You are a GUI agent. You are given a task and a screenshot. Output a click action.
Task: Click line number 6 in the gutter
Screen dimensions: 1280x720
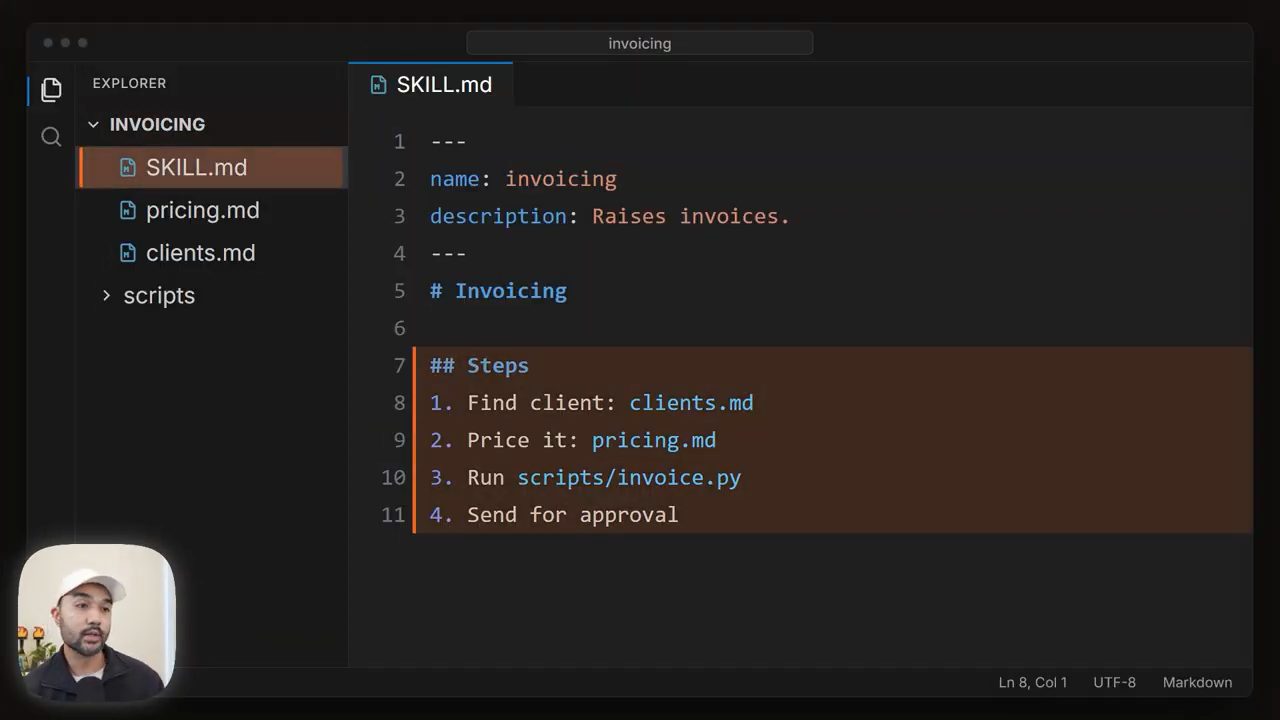pos(399,329)
